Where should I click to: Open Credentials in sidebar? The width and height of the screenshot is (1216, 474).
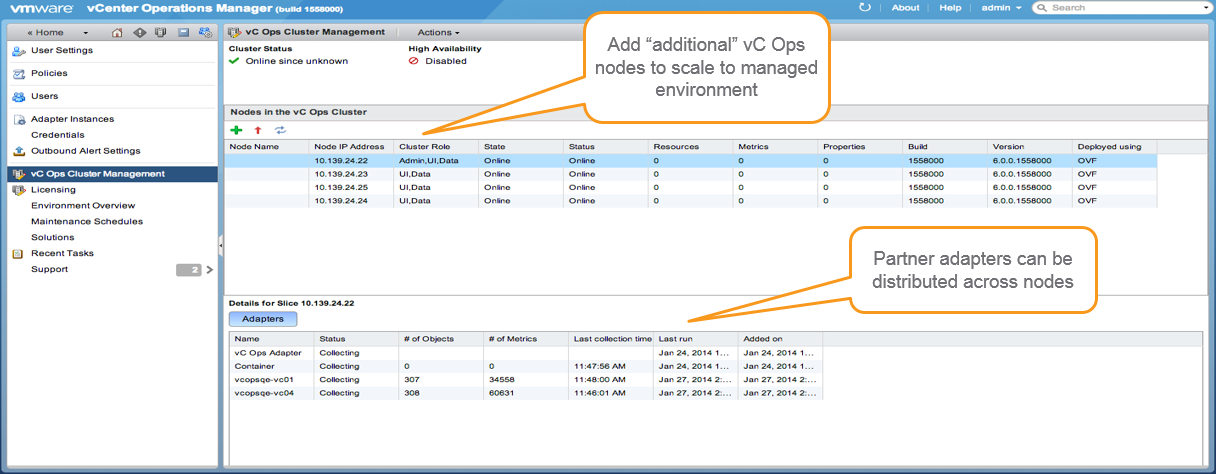tap(58, 135)
